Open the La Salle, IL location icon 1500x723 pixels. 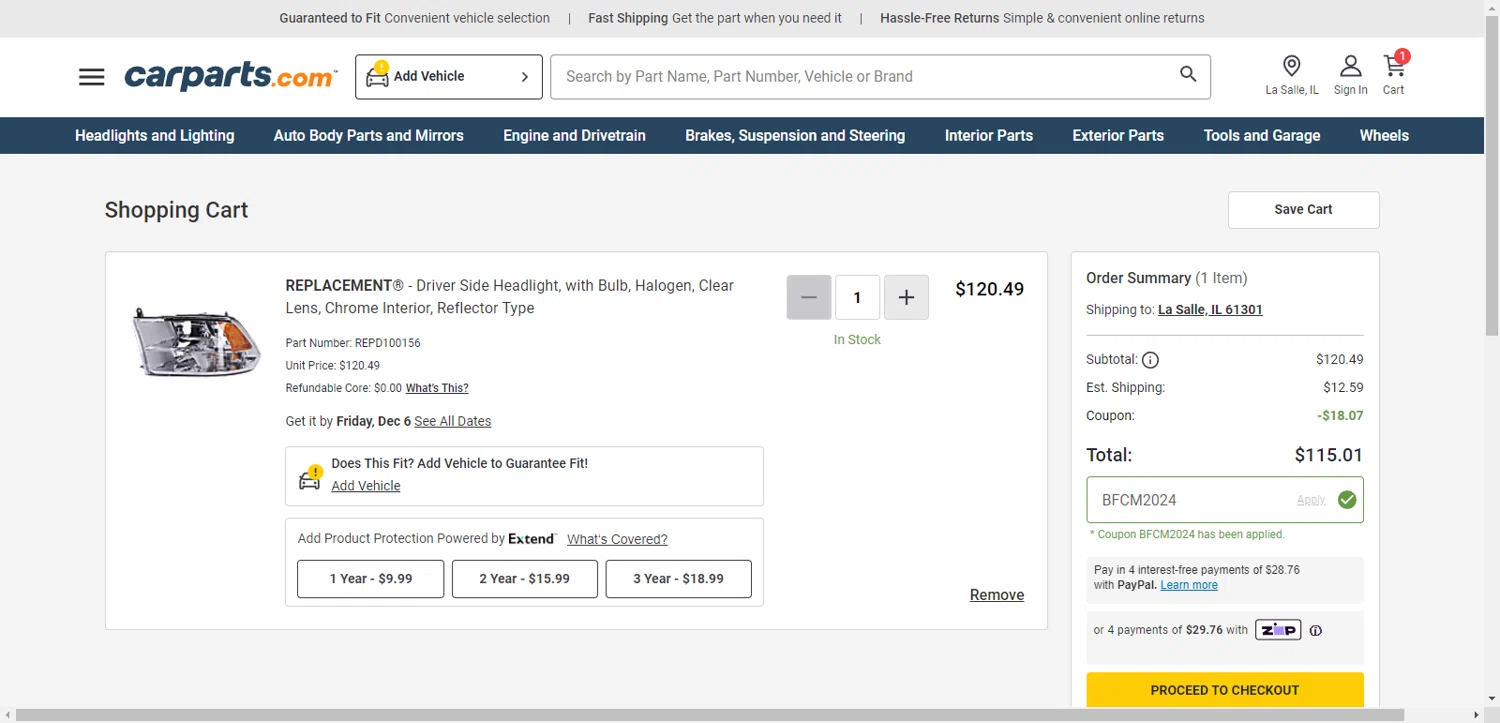1291,67
